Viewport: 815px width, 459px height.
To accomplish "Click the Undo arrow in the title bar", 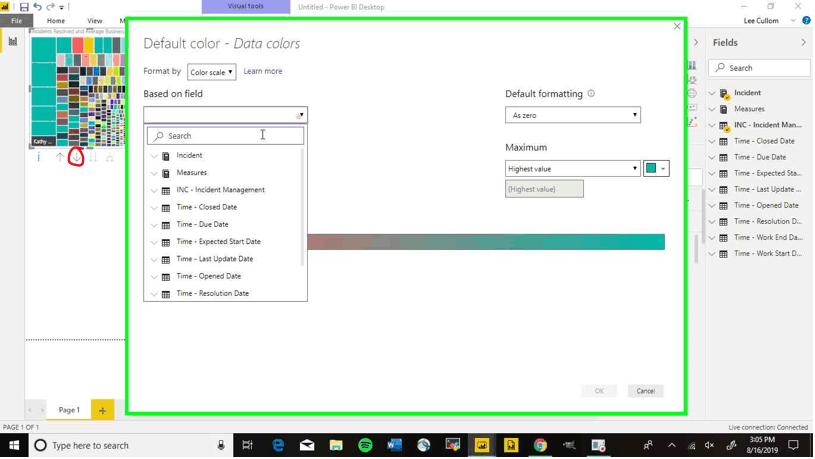I will click(37, 7).
